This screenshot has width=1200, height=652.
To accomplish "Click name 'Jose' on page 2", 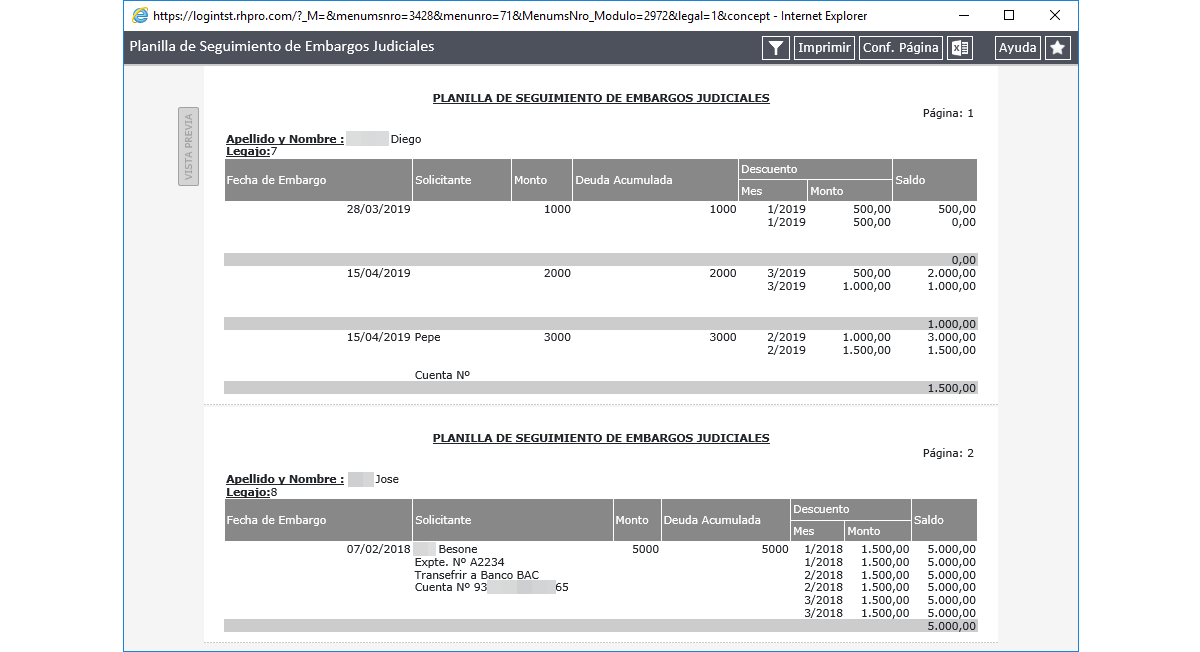I will (x=387, y=479).
